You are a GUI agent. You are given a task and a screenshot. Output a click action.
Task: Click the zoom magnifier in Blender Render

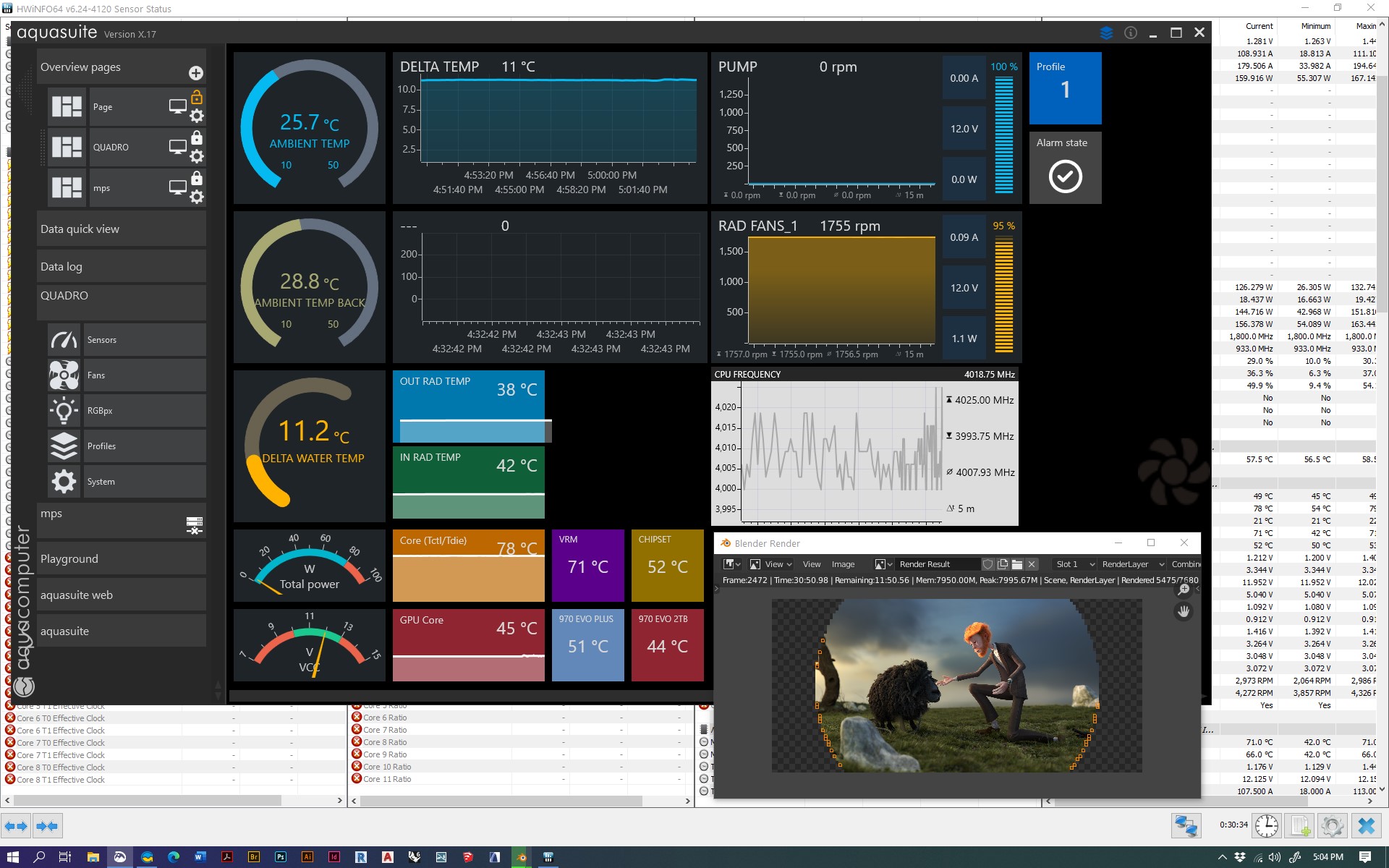[1184, 590]
